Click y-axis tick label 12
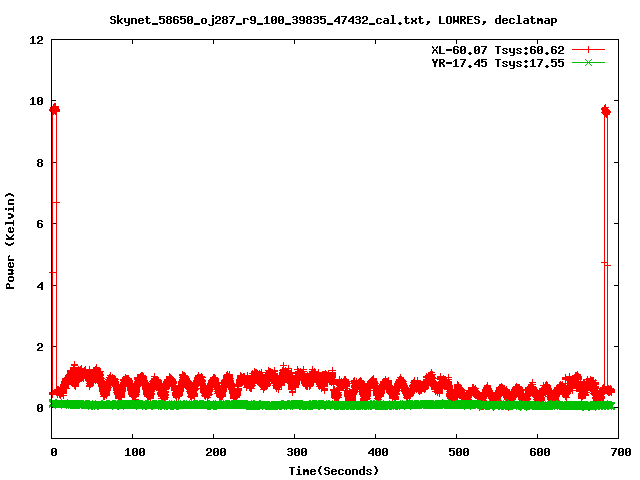Image resolution: width=640 pixels, height=480 pixels. (x=36, y=40)
